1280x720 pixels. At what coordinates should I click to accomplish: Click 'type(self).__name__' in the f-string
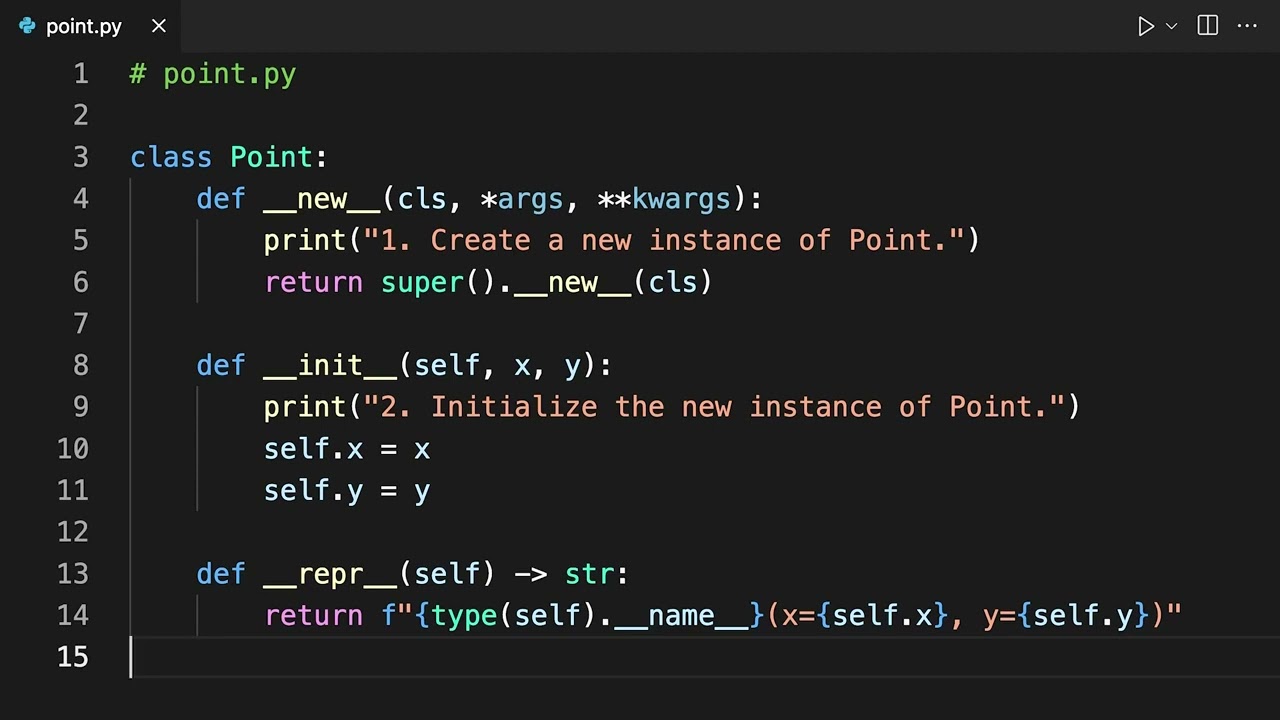coord(590,615)
